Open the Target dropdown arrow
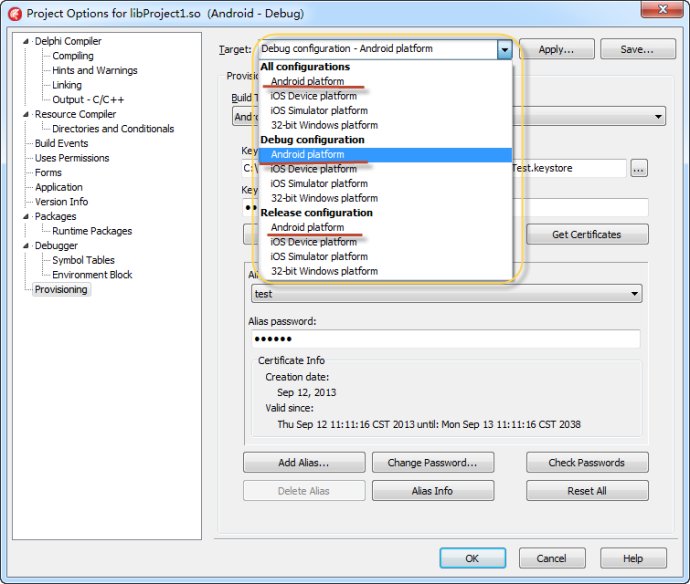The image size is (690, 584). point(504,49)
